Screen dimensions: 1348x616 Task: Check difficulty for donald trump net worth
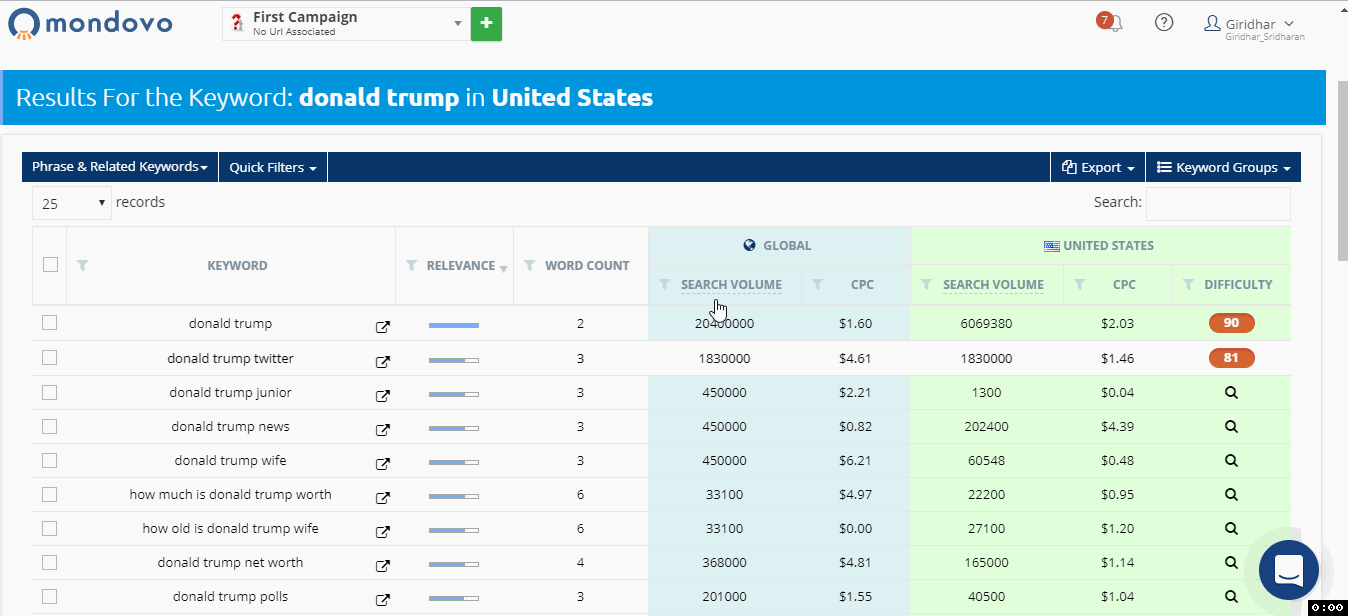[x=1231, y=563]
